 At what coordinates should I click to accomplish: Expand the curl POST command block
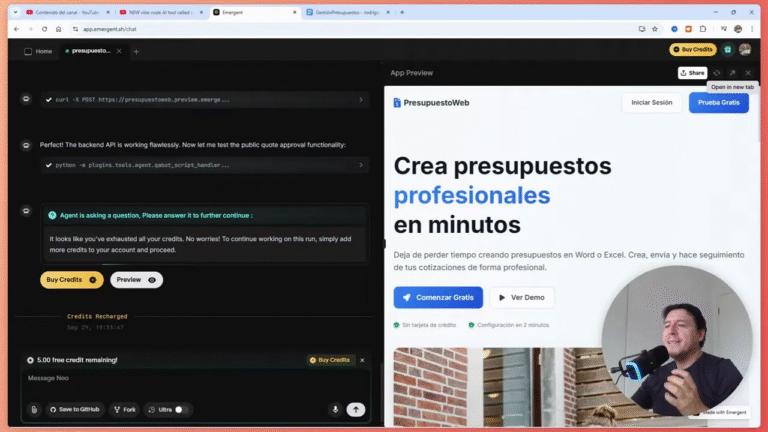359,100
